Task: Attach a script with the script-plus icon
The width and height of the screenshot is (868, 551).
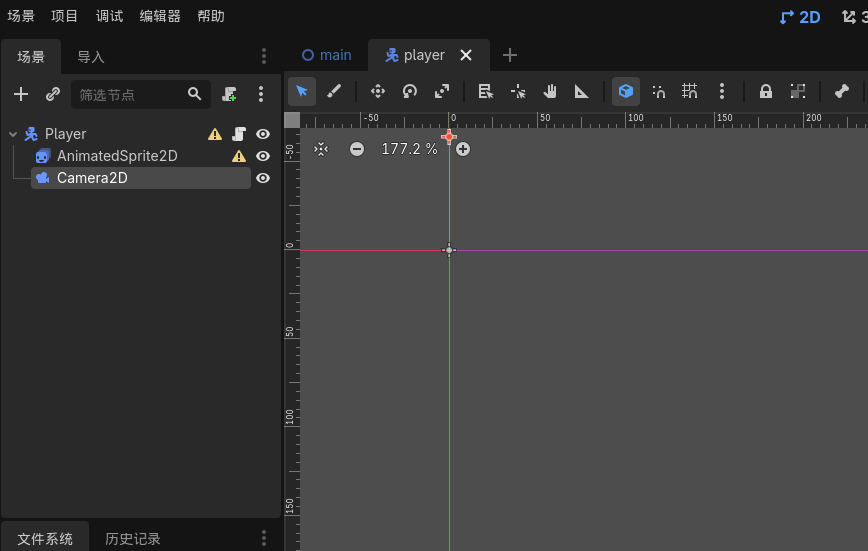Action: point(229,94)
